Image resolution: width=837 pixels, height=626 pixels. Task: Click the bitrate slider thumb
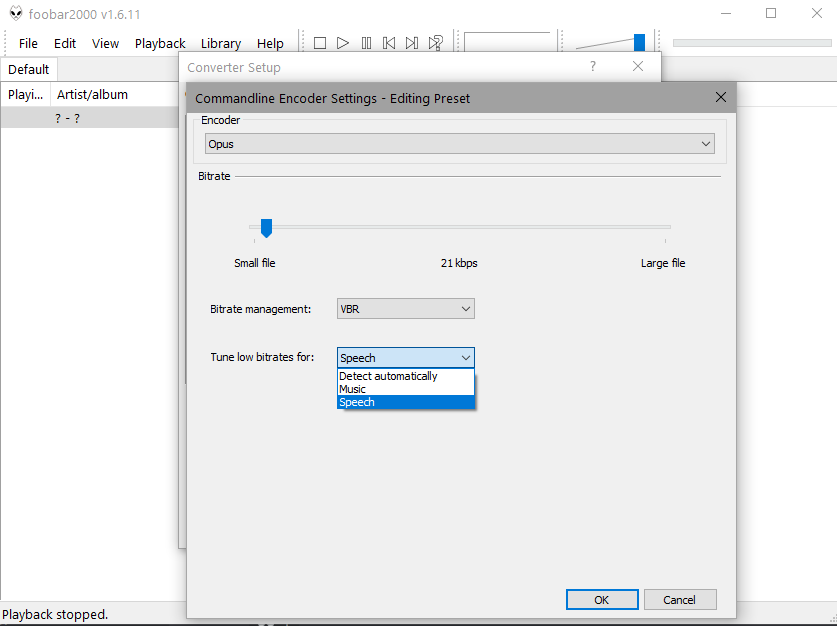(266, 228)
